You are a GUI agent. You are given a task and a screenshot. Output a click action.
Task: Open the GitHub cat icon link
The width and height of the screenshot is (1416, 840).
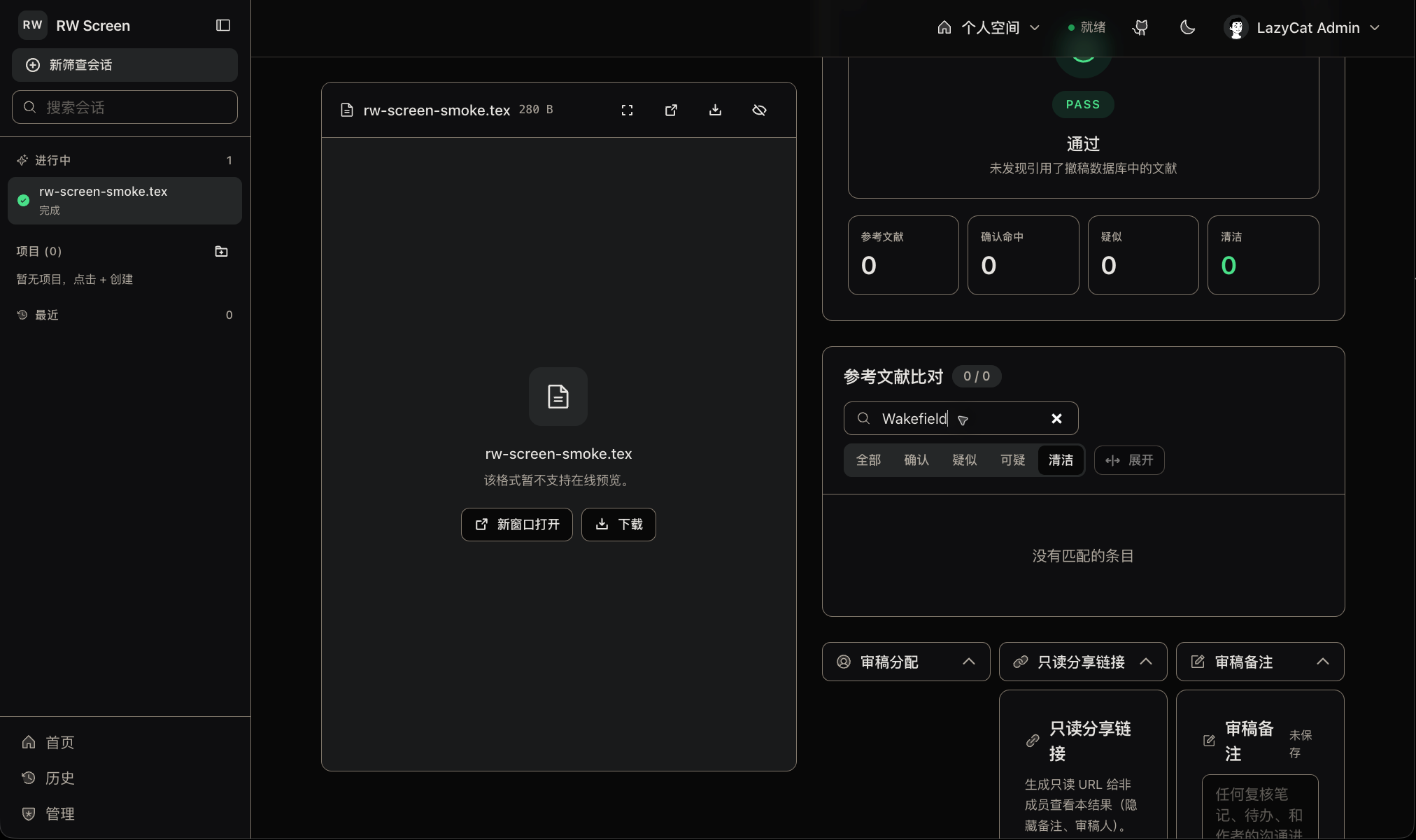point(1140,27)
